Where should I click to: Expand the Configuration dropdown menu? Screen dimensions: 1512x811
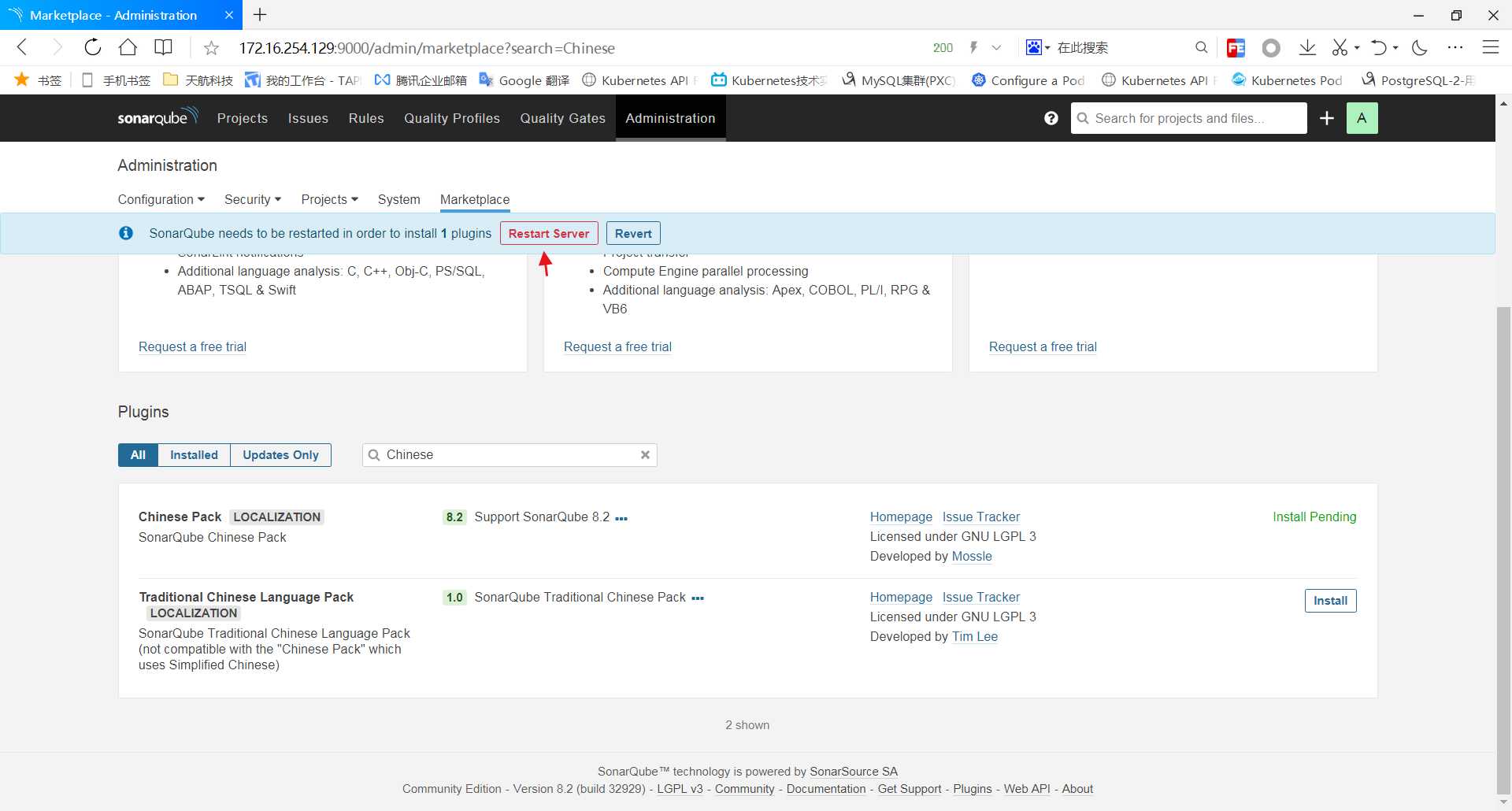161,199
